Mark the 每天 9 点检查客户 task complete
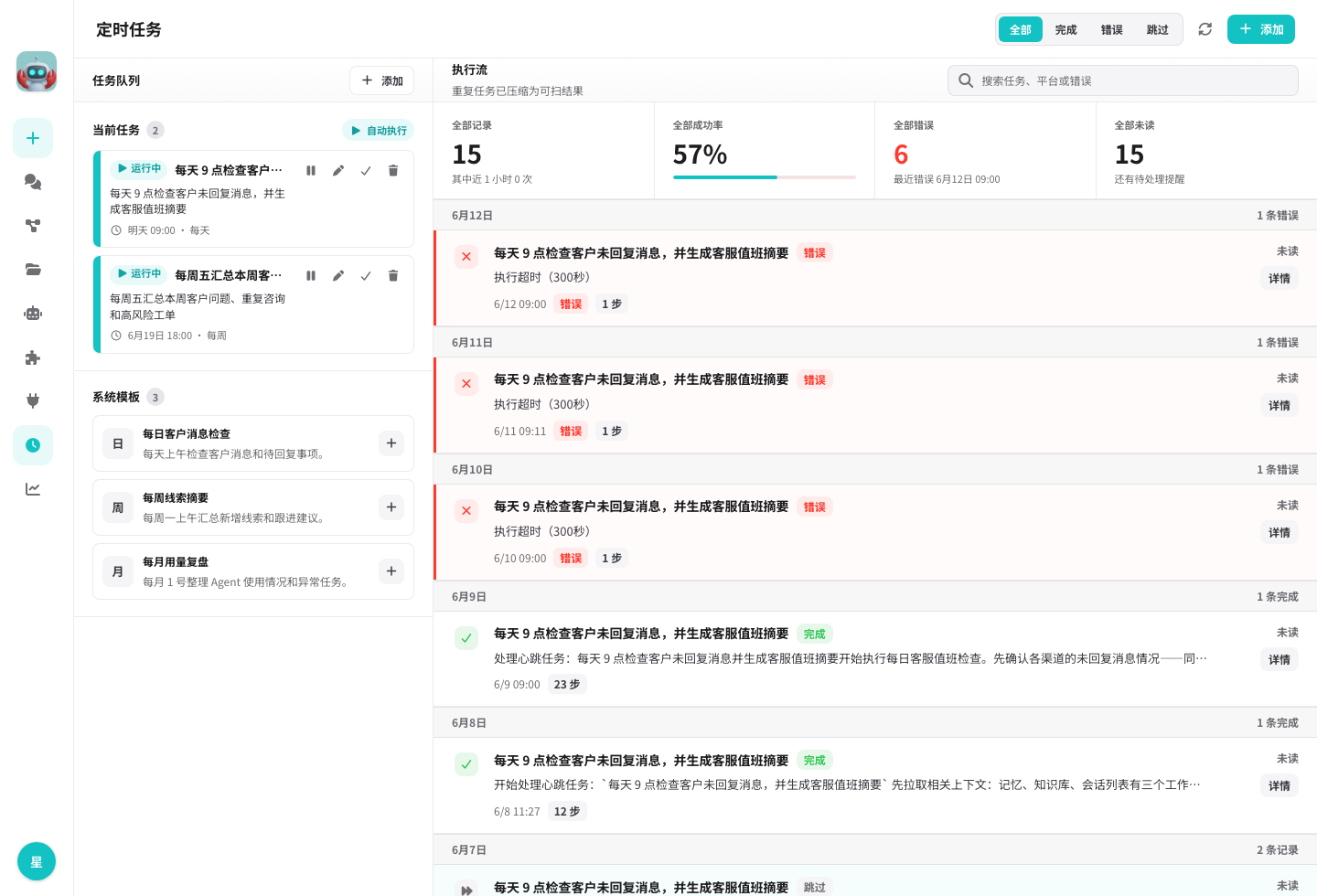Viewport: 1317px width, 896px height. (366, 171)
